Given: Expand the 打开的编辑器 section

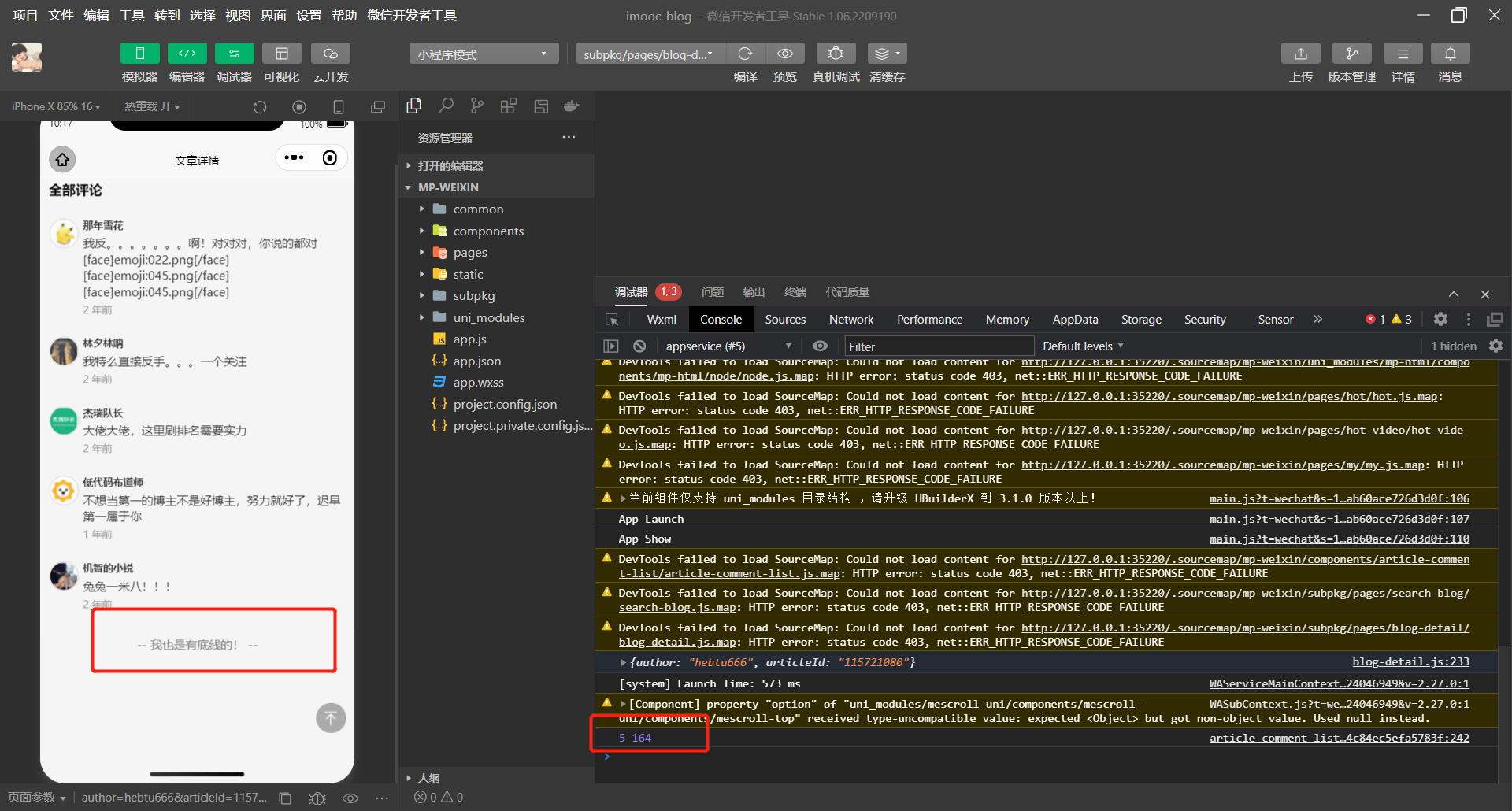Looking at the screenshot, I should point(496,166).
